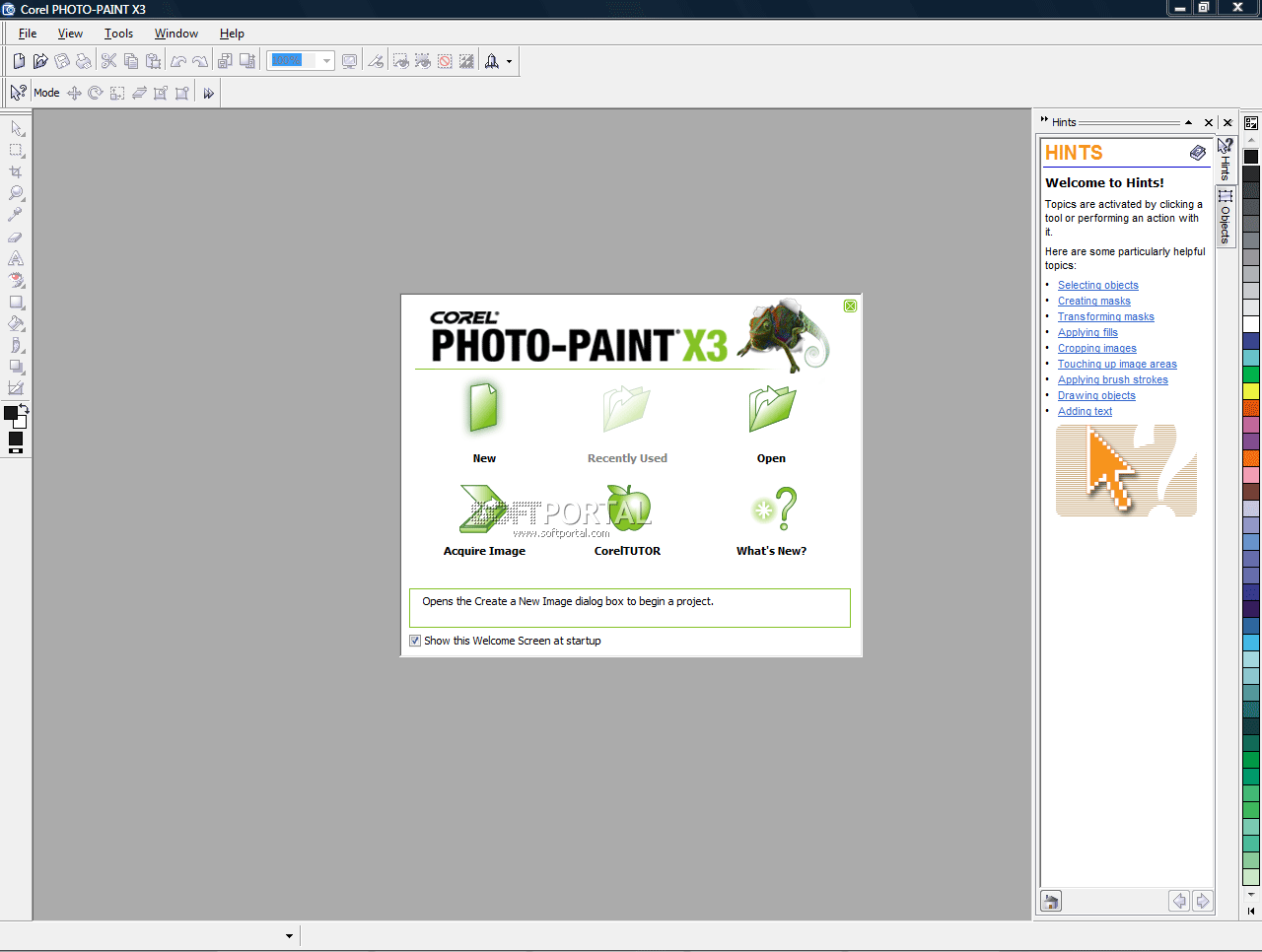Click the What's This help pointer icon
Screen dimensions: 1262x952
[18, 93]
